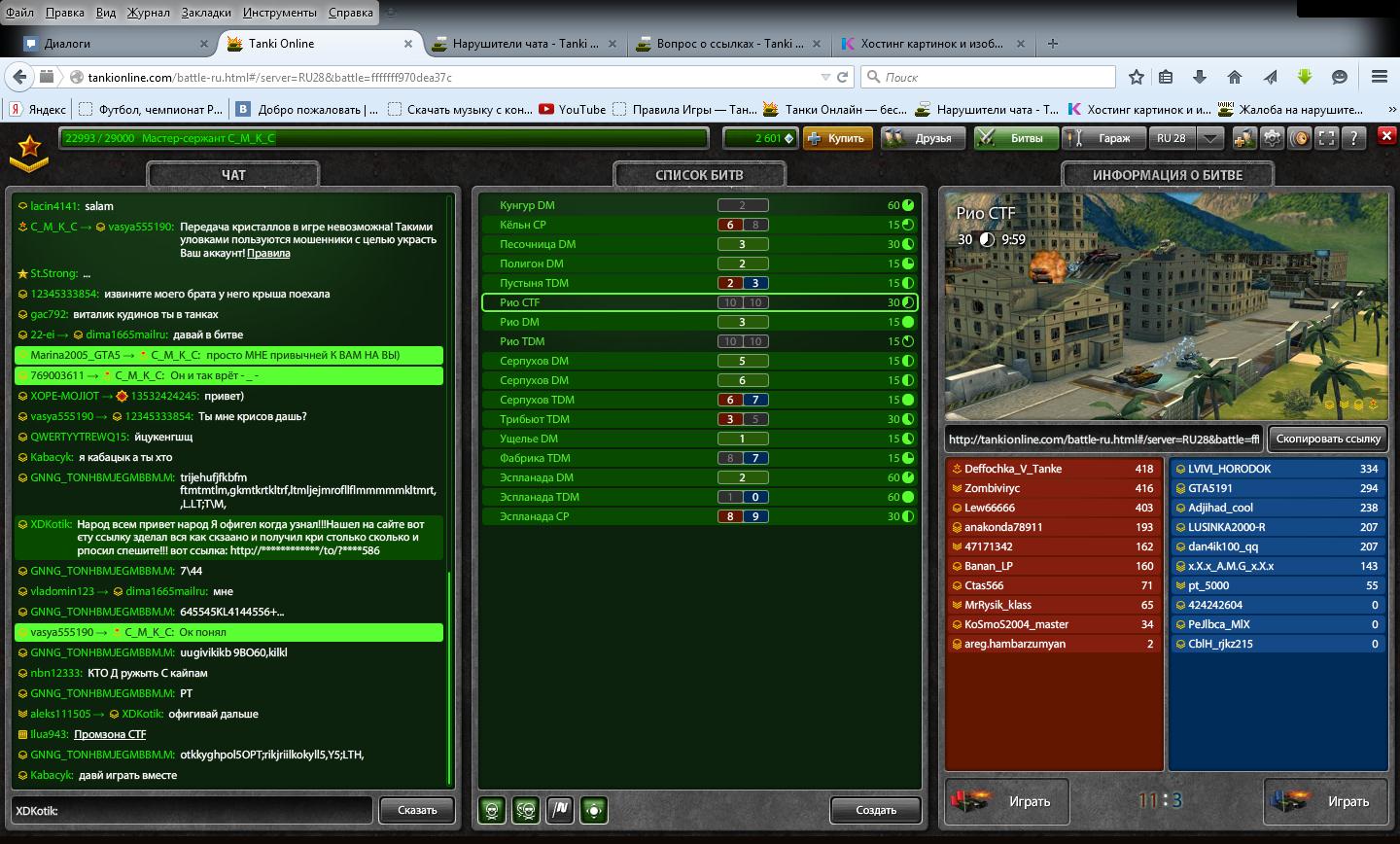Click Купить to buy crystals
Viewport: 1400px width, 844px height.
point(836,138)
